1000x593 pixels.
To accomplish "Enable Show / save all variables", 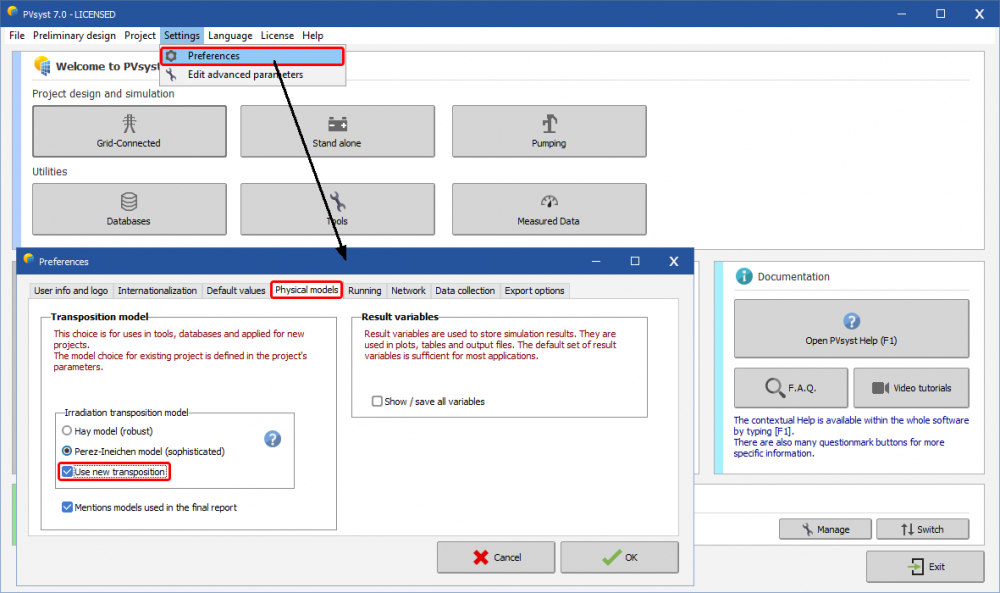I will coord(377,401).
